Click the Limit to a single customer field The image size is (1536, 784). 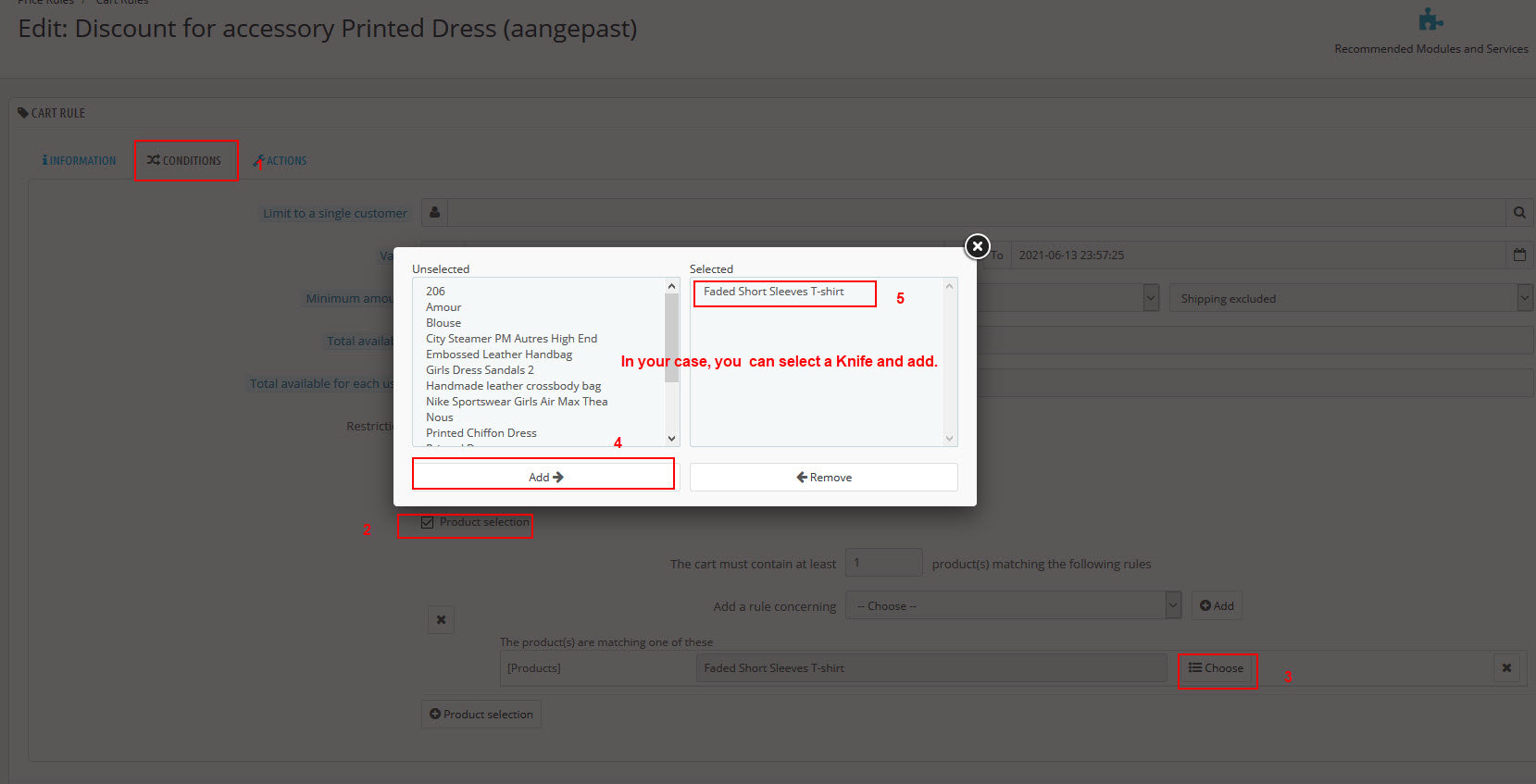point(977,213)
